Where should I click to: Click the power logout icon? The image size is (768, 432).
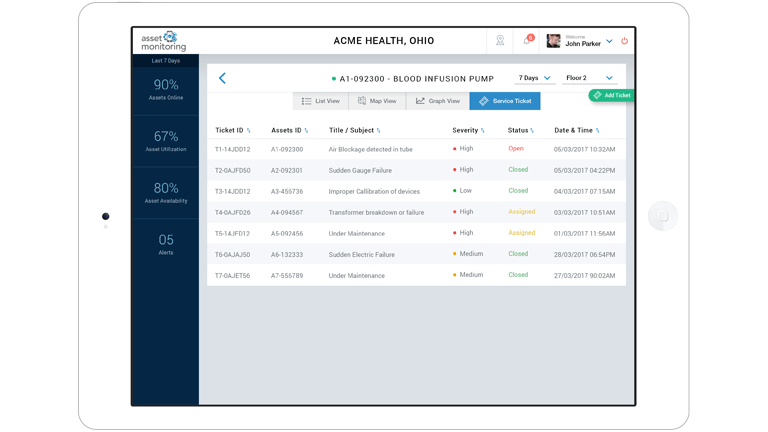tap(624, 41)
